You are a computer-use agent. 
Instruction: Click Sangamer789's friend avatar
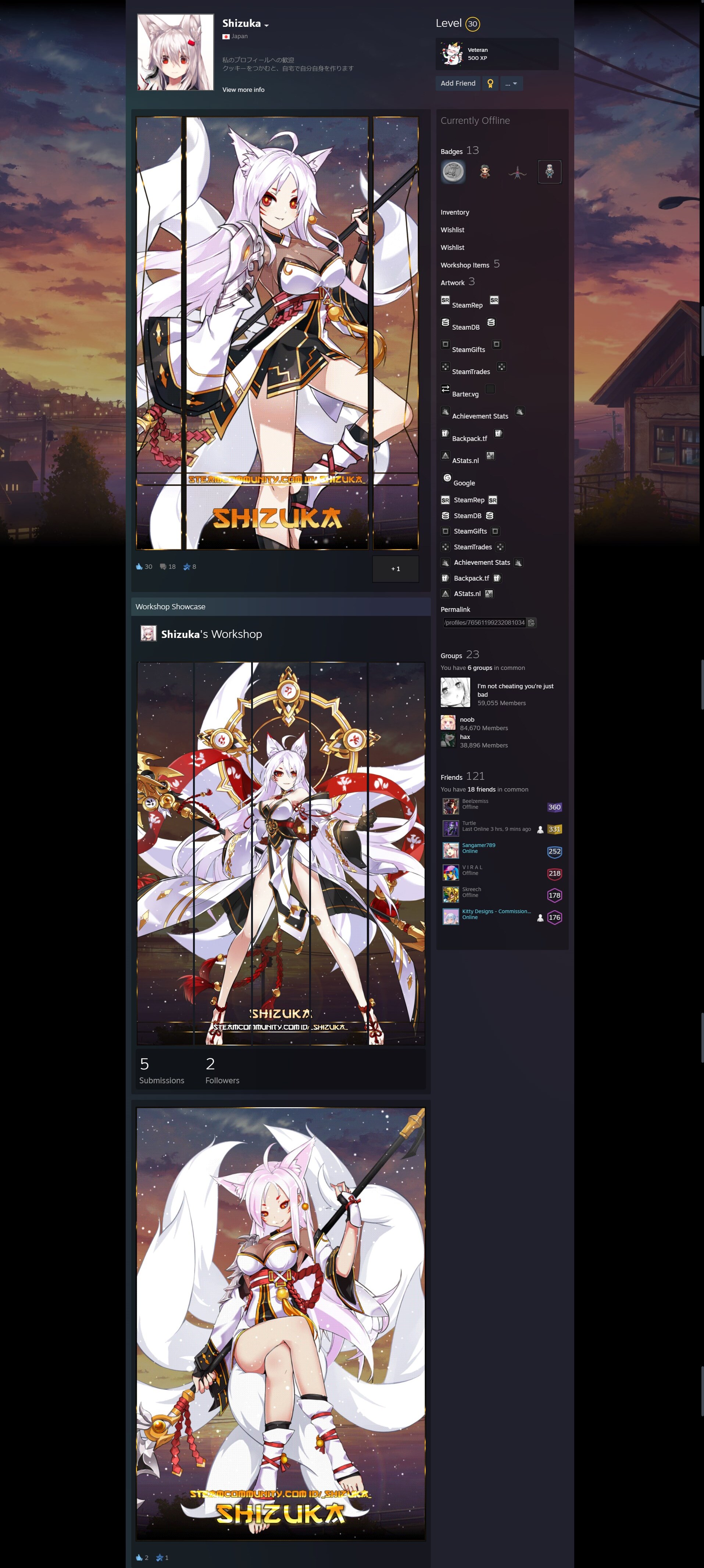point(451,850)
